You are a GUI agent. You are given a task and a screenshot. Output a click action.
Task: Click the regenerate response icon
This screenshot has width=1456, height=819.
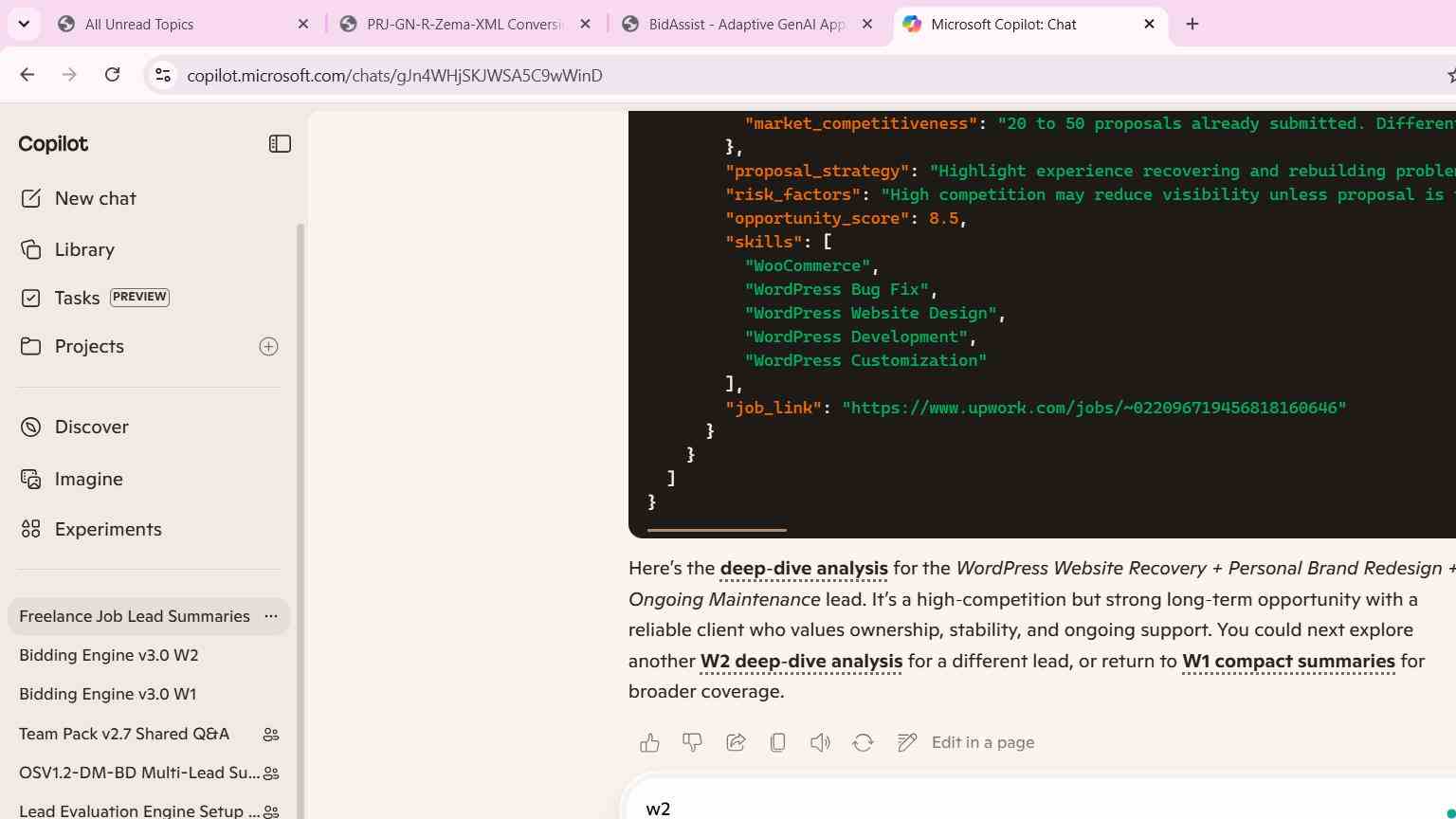point(863,743)
